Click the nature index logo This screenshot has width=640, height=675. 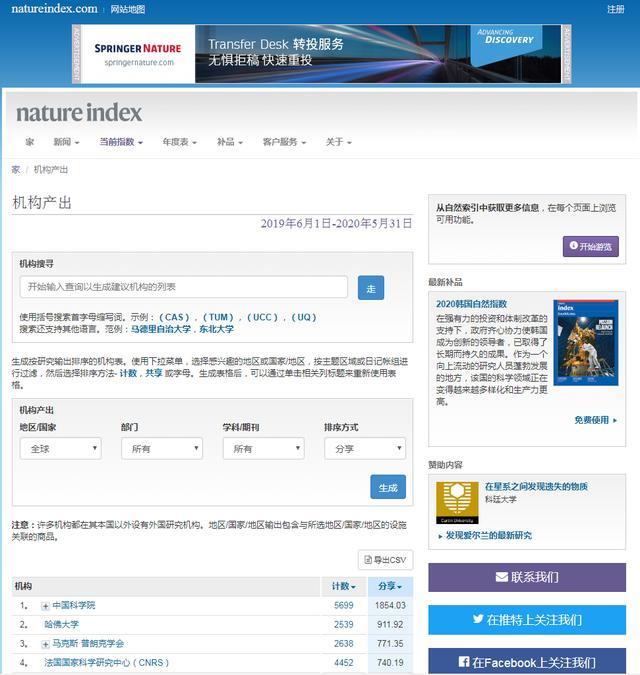pyautogui.click(x=79, y=113)
